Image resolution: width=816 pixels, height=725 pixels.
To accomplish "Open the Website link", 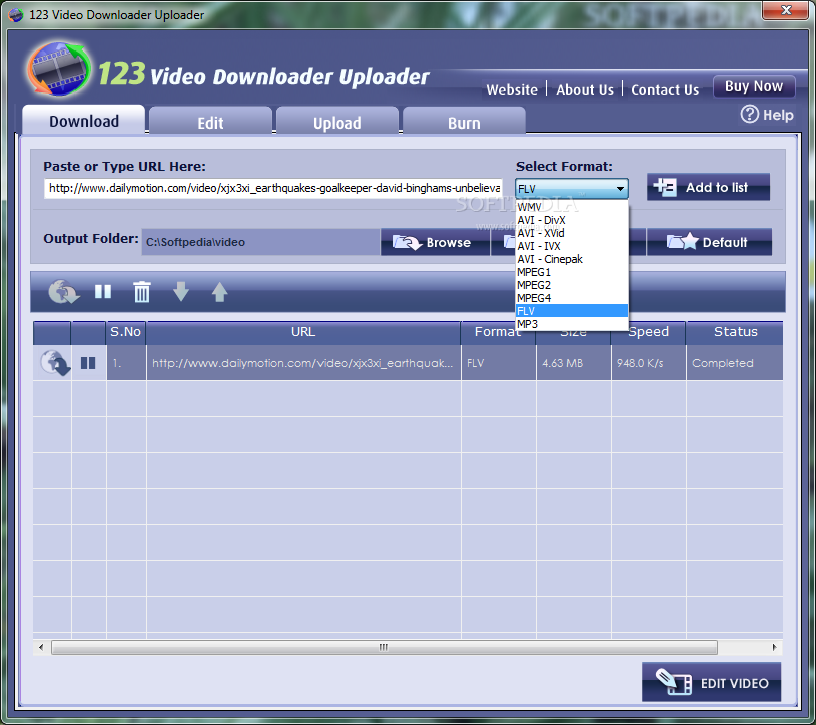I will click(512, 90).
